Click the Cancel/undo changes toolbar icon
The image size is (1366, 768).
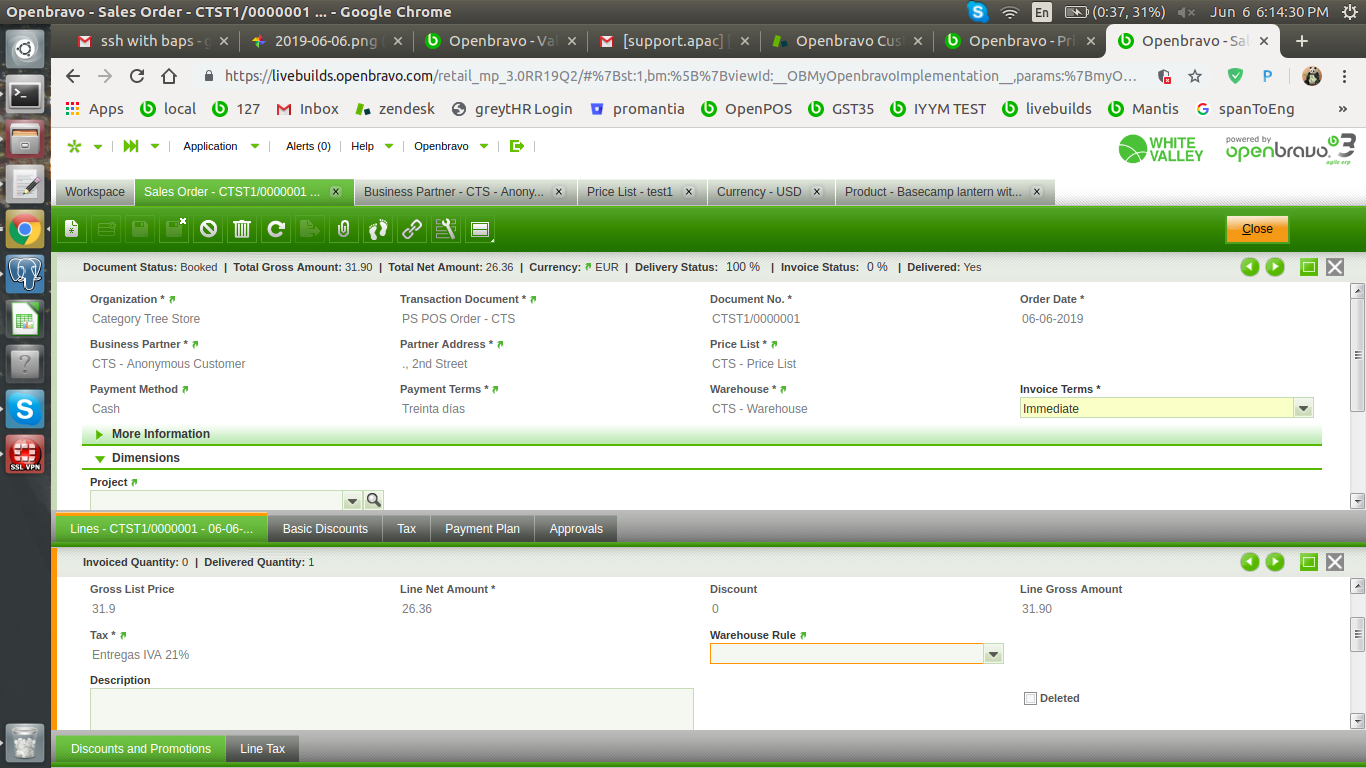coord(208,230)
